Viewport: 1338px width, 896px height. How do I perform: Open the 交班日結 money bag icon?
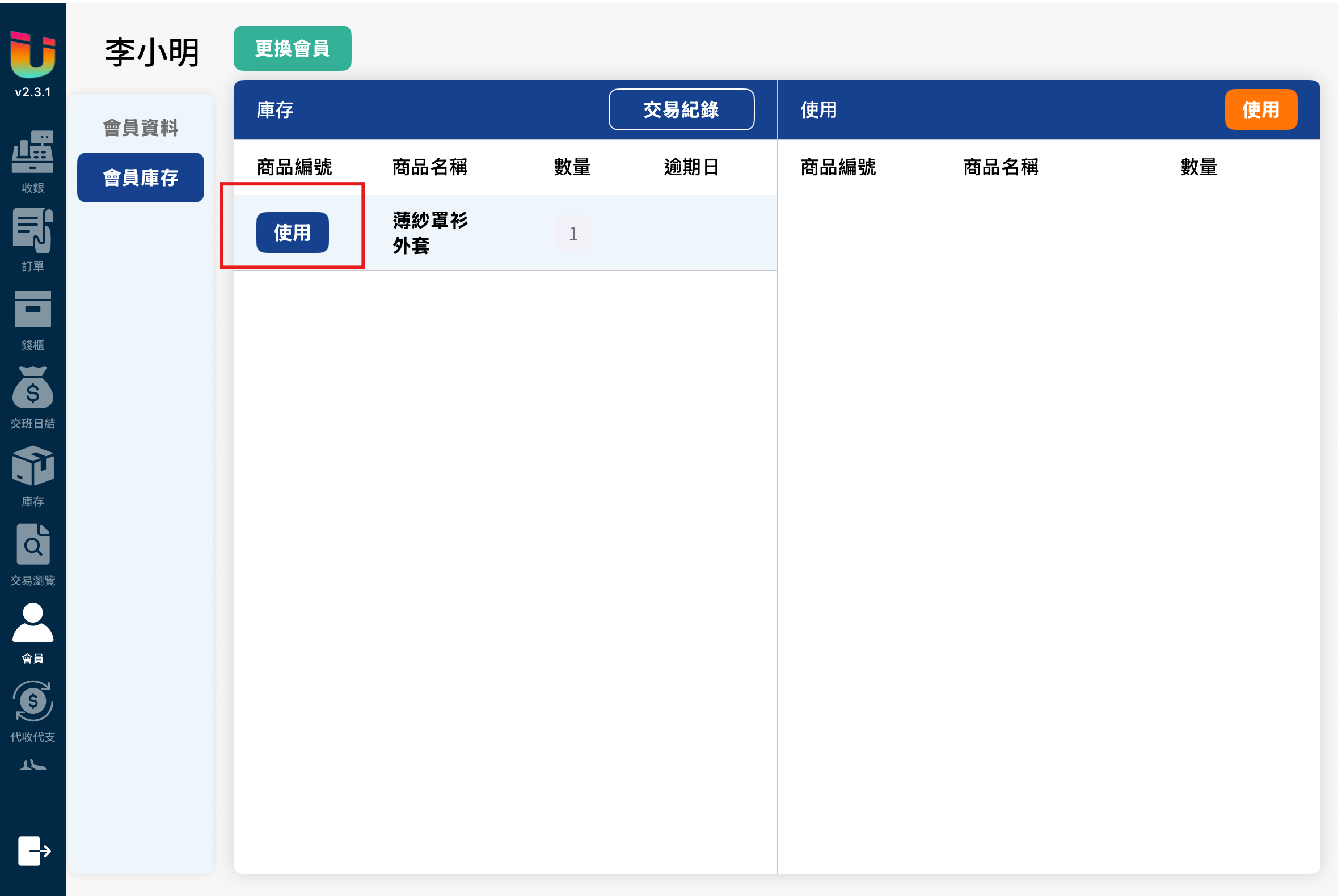tap(32, 387)
